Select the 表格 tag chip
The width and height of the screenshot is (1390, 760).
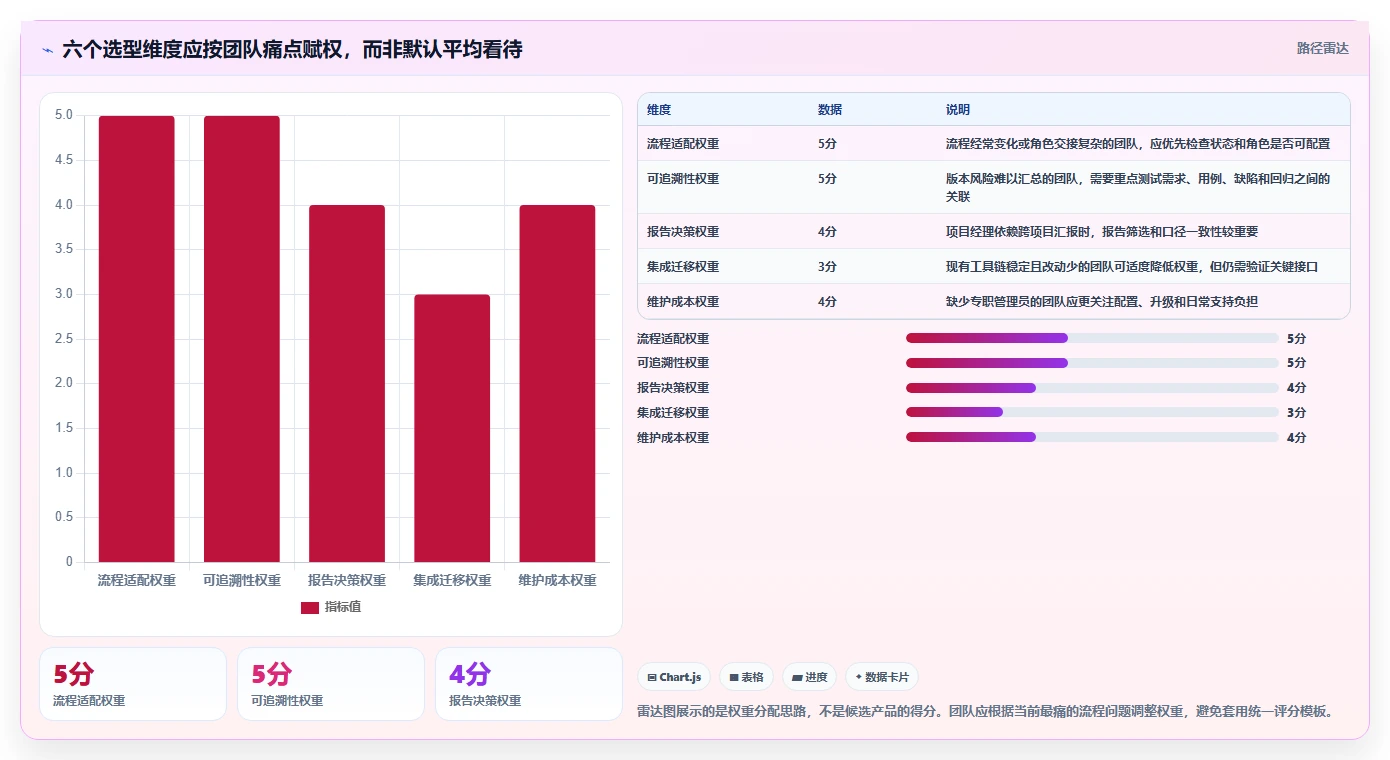pyautogui.click(x=746, y=677)
